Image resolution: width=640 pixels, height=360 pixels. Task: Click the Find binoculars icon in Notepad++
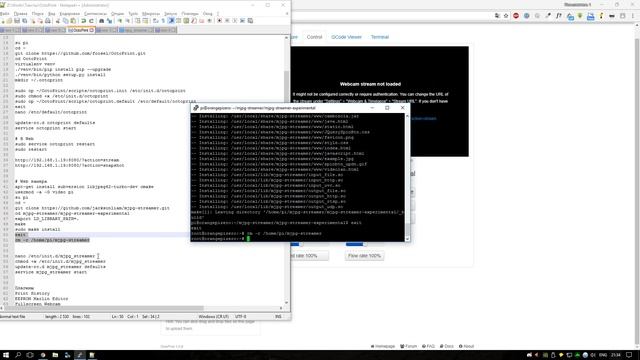101,21
